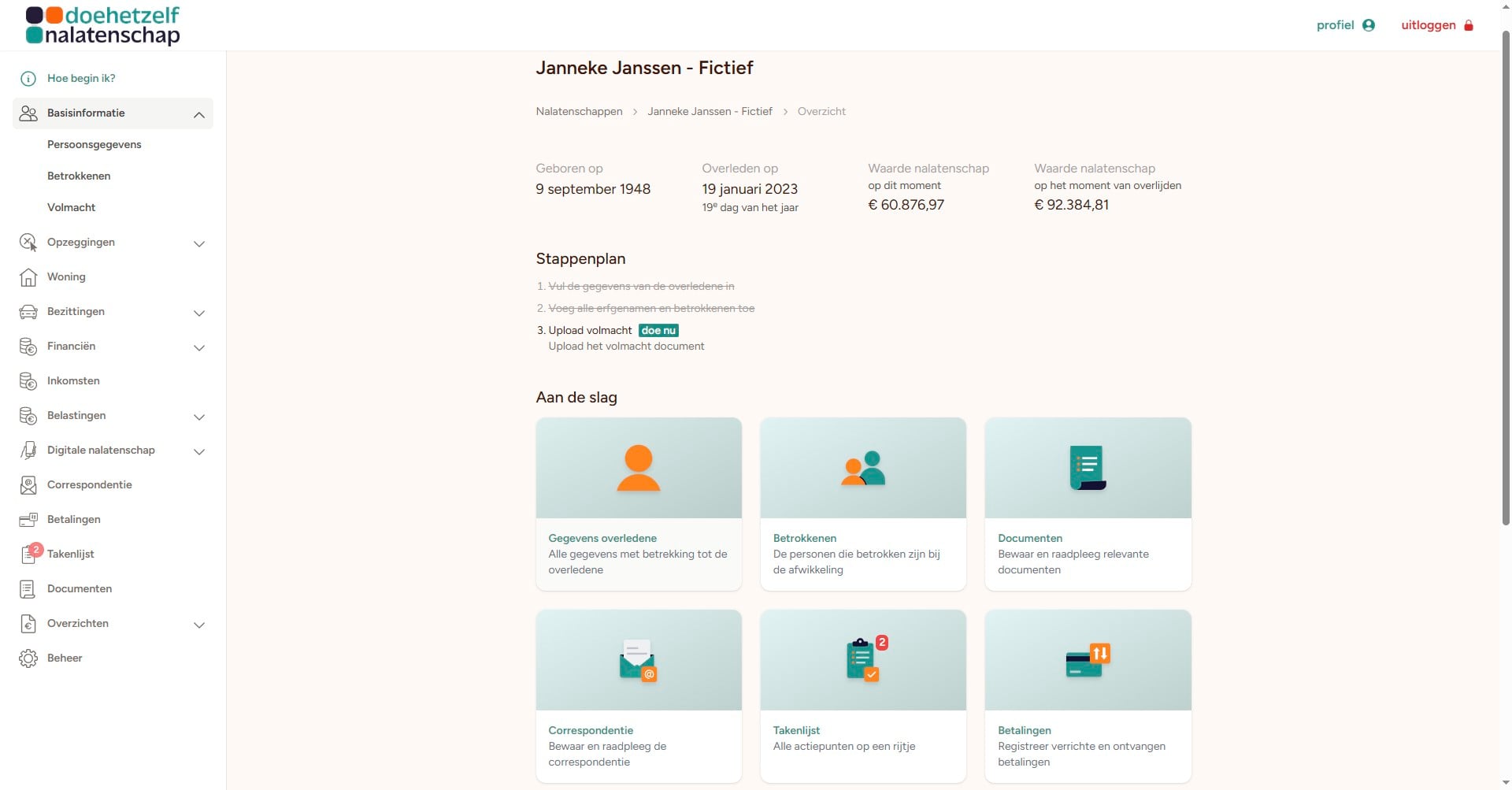Image resolution: width=1512 pixels, height=790 pixels.
Task: Expand the Digitale nalatenschap chevron
Action: (199, 452)
